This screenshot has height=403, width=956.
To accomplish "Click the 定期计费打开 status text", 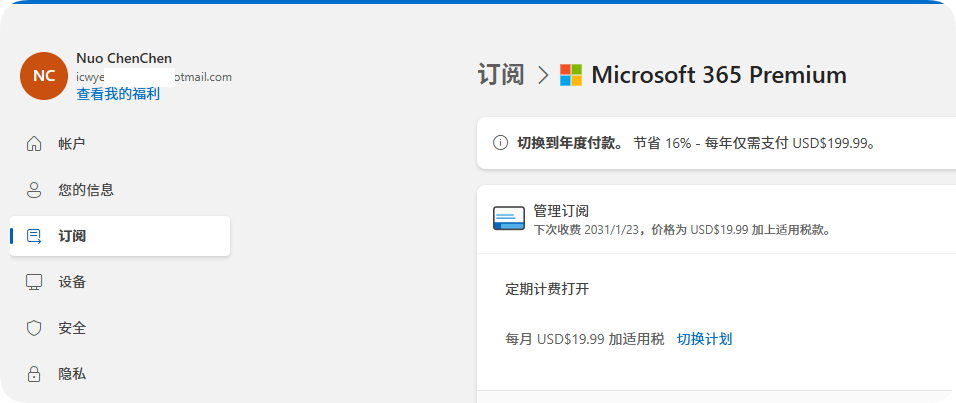I will [x=547, y=289].
